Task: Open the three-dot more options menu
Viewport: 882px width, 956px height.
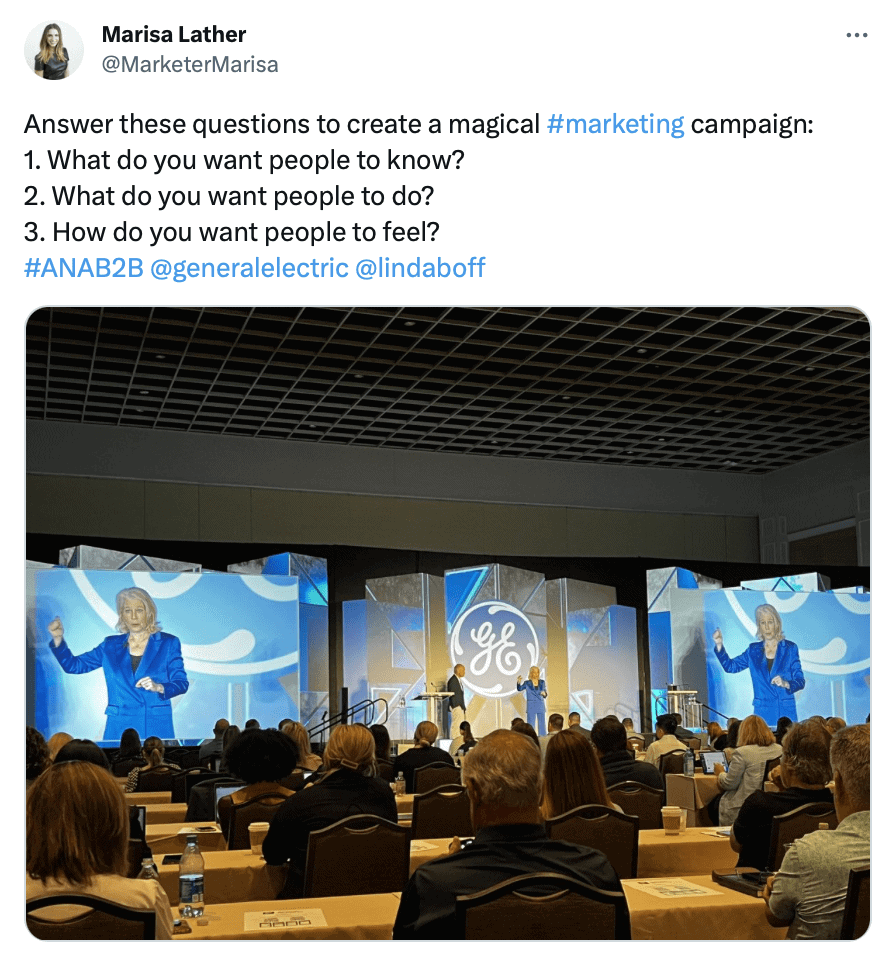Action: tap(856, 35)
